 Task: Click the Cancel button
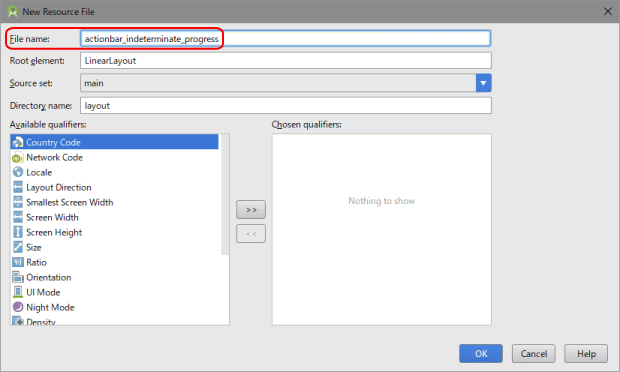point(534,353)
